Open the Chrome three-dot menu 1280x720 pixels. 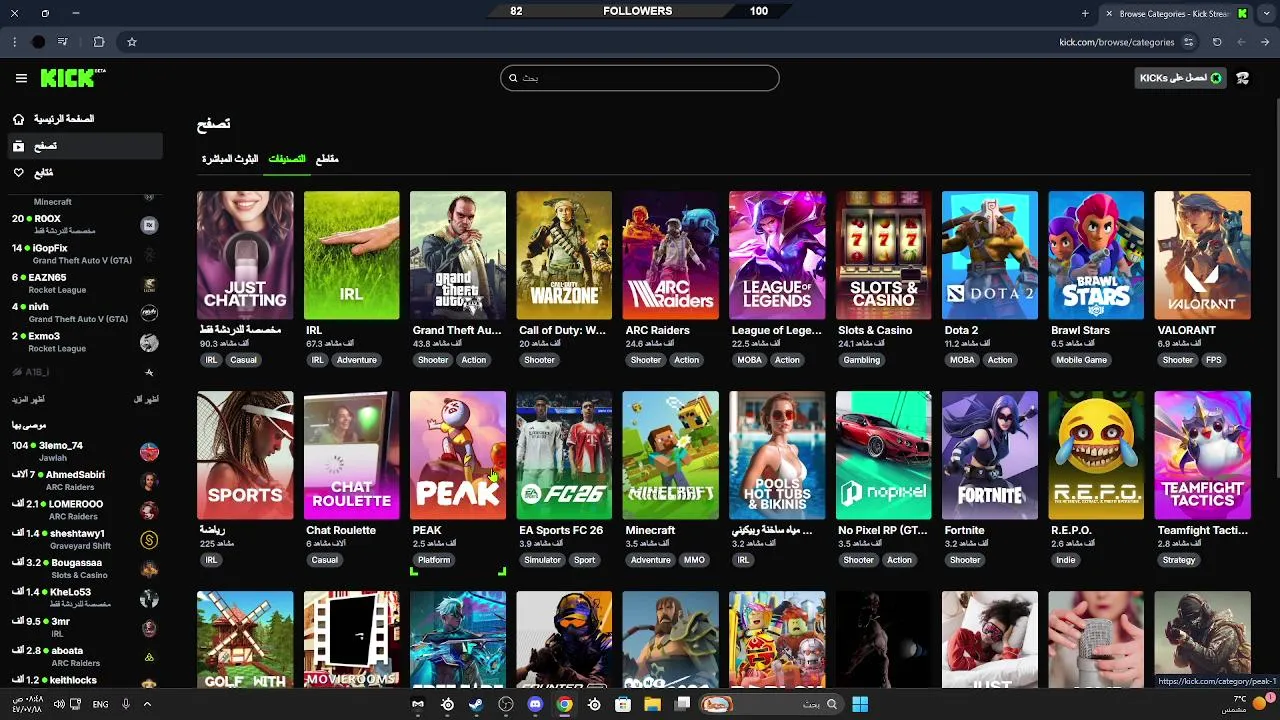(14, 42)
